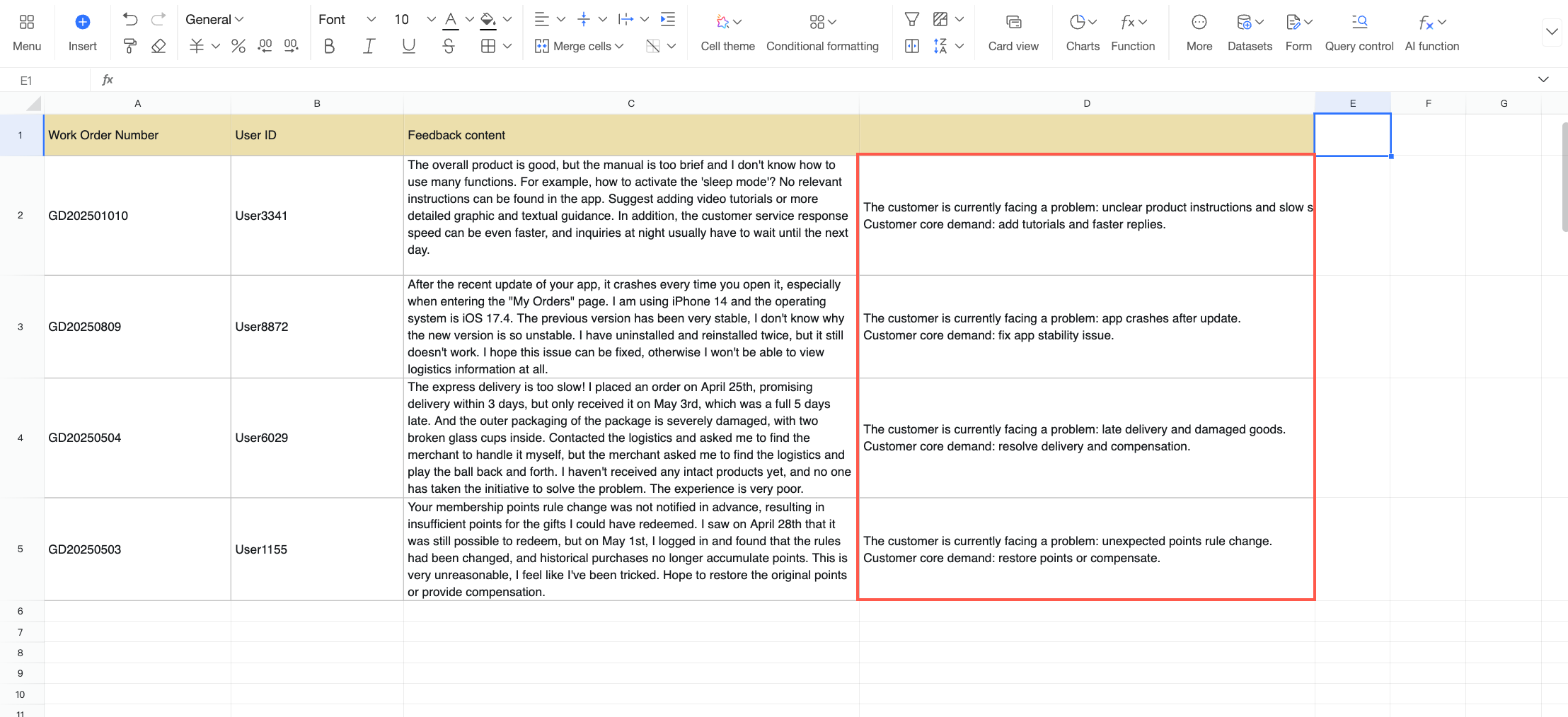Click Conditional formatting button
Image resolution: width=1568 pixels, height=717 pixels.
[x=822, y=33]
